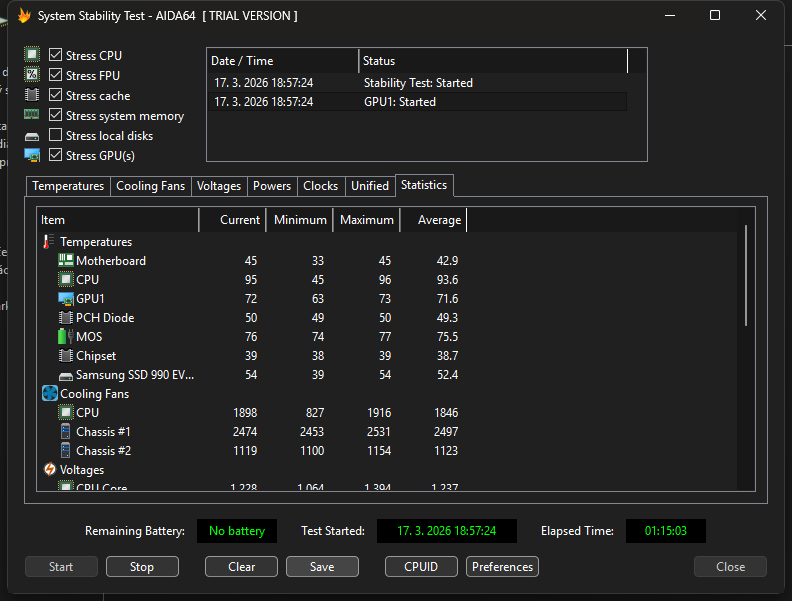The image size is (792, 601).
Task: Click the Elapsed Time value 01:15:03
Action: click(666, 531)
